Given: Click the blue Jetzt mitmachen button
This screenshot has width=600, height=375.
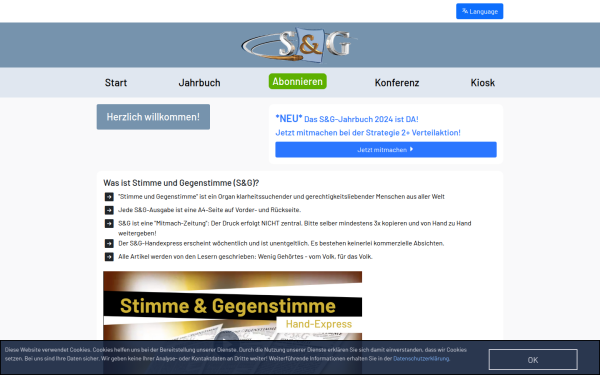Looking at the screenshot, I should pos(386,150).
